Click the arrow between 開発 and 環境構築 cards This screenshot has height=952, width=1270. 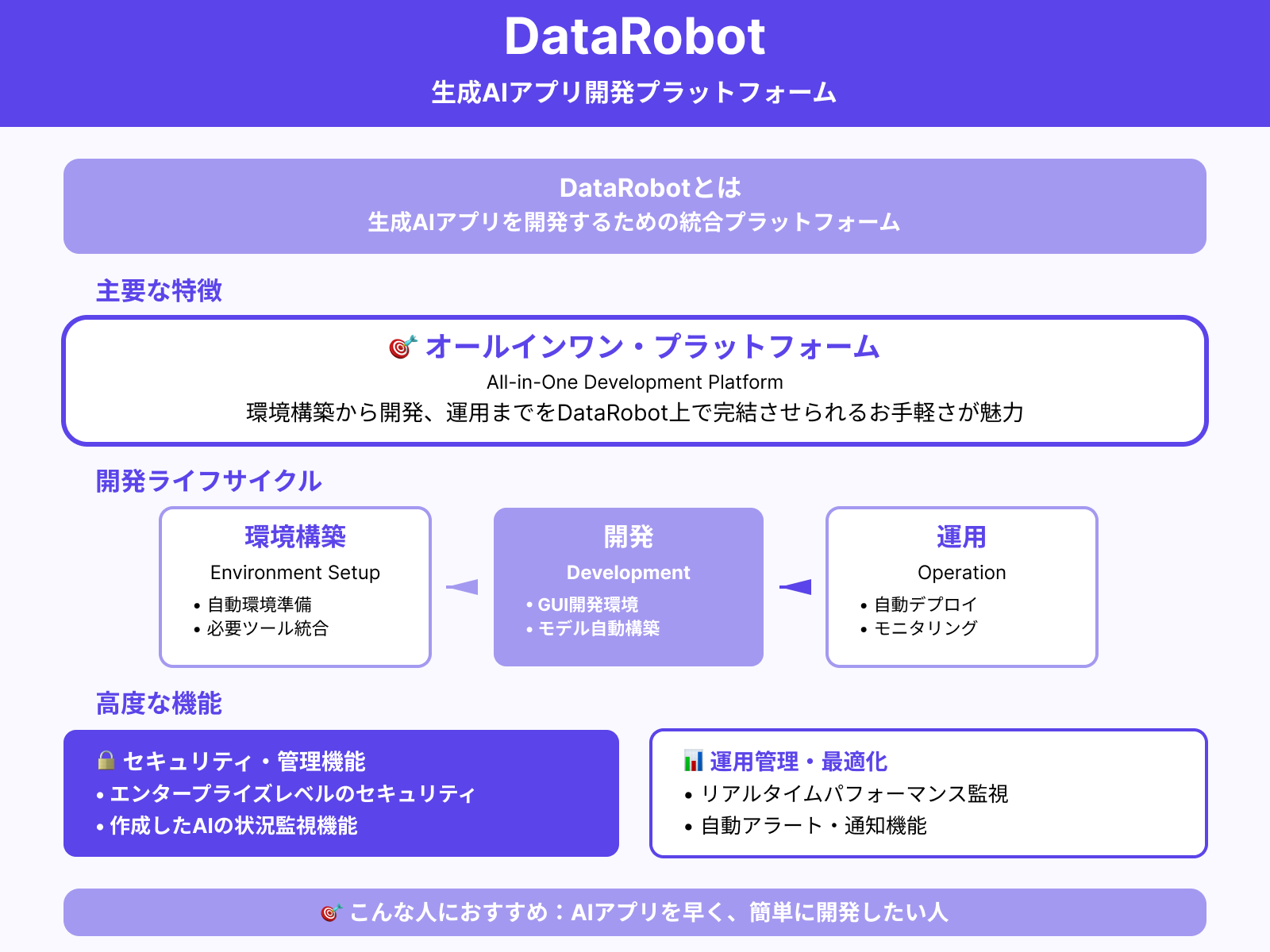[x=460, y=586]
